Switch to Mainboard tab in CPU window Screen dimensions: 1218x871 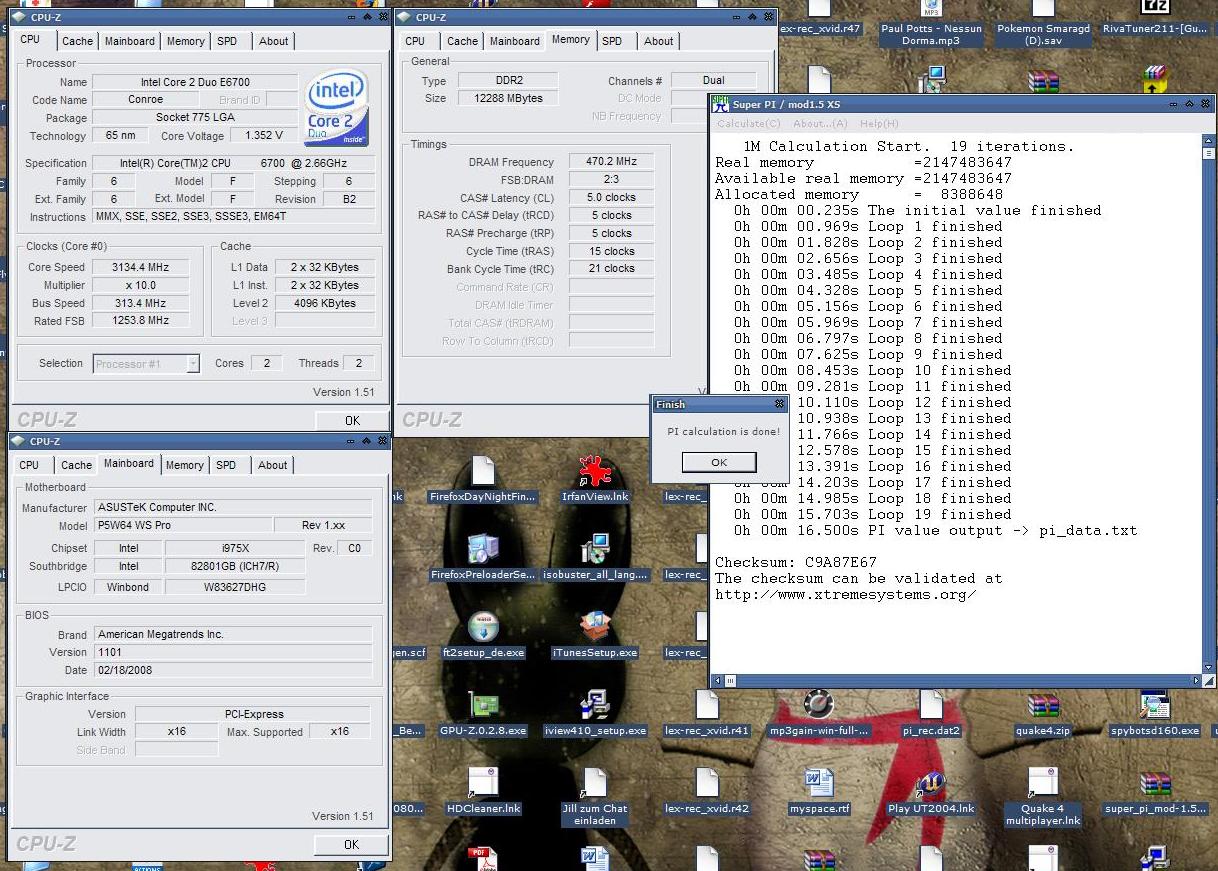(x=130, y=41)
